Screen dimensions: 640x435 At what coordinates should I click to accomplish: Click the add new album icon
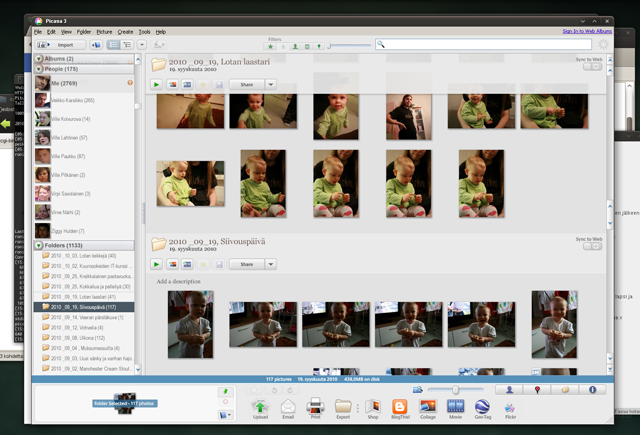click(x=96, y=45)
